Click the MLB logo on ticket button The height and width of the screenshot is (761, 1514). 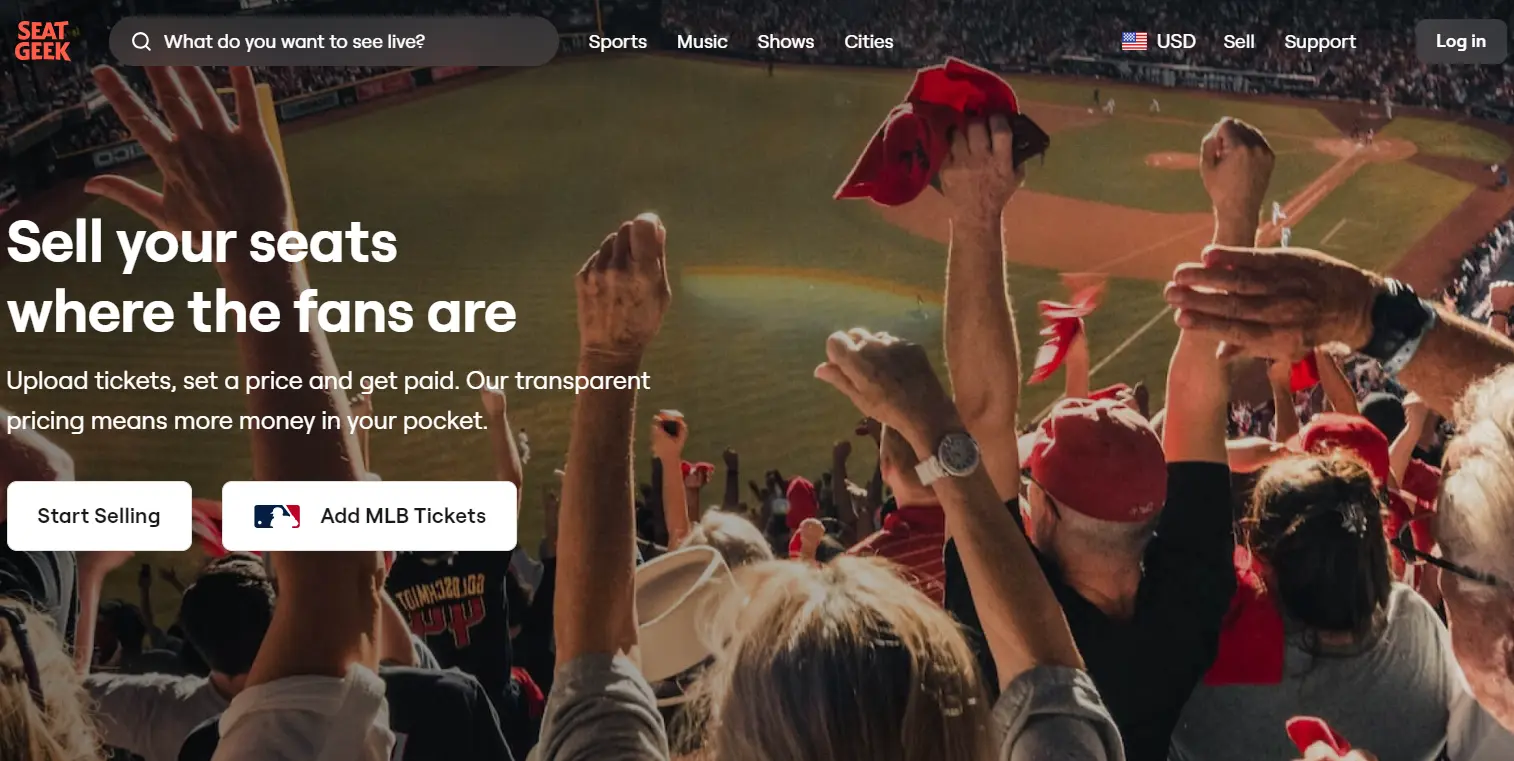click(x=277, y=516)
